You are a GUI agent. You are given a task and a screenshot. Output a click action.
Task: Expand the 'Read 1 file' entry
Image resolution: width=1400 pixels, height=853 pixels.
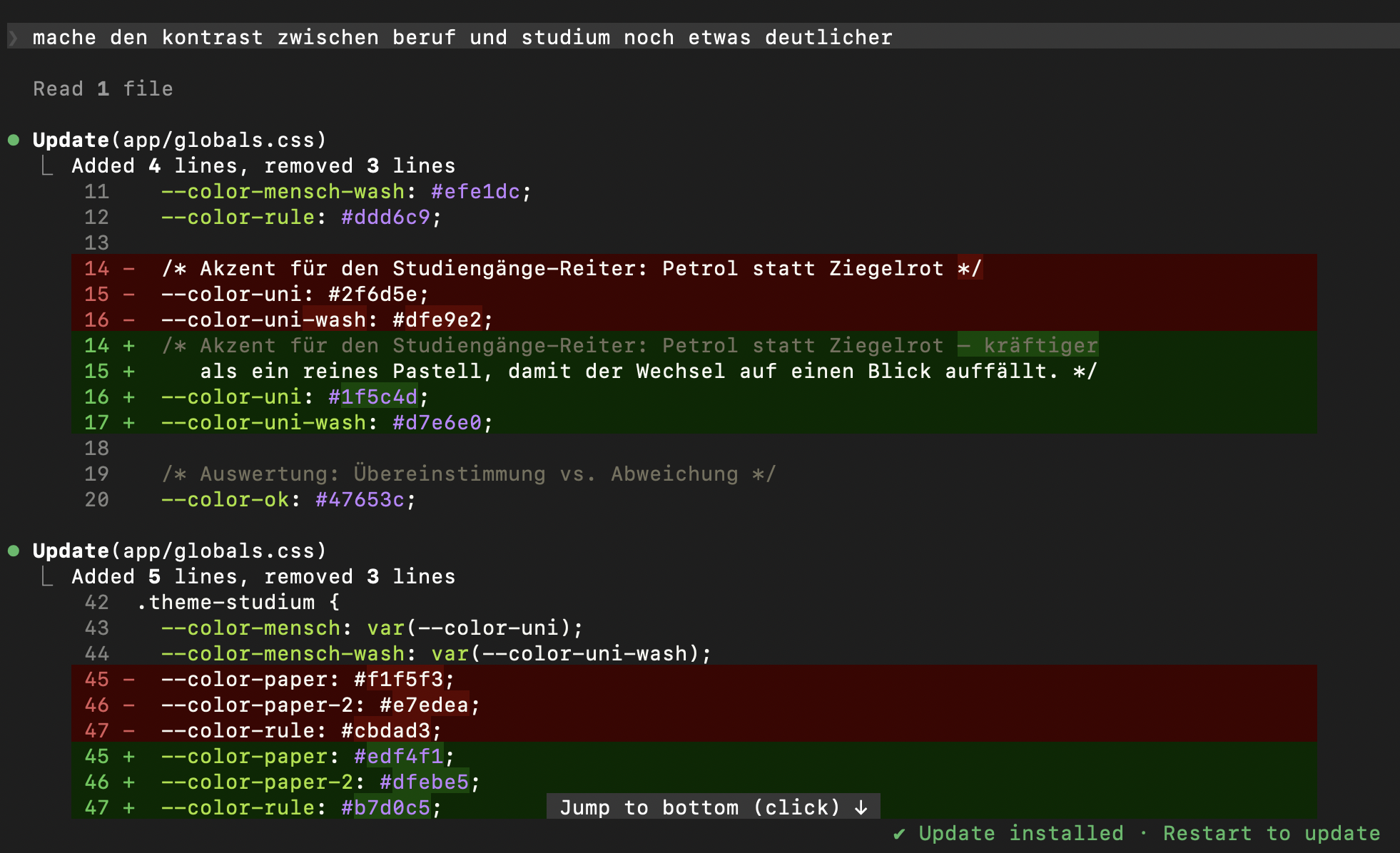coord(103,88)
